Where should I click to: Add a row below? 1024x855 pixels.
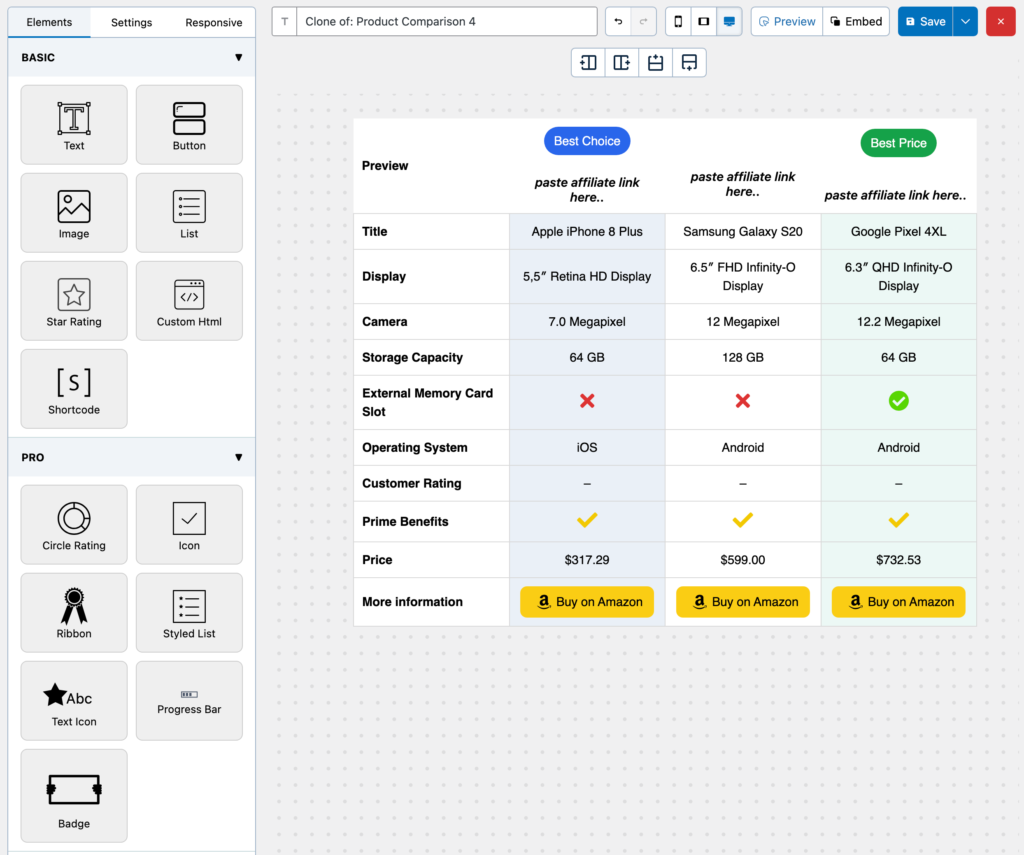[689, 63]
